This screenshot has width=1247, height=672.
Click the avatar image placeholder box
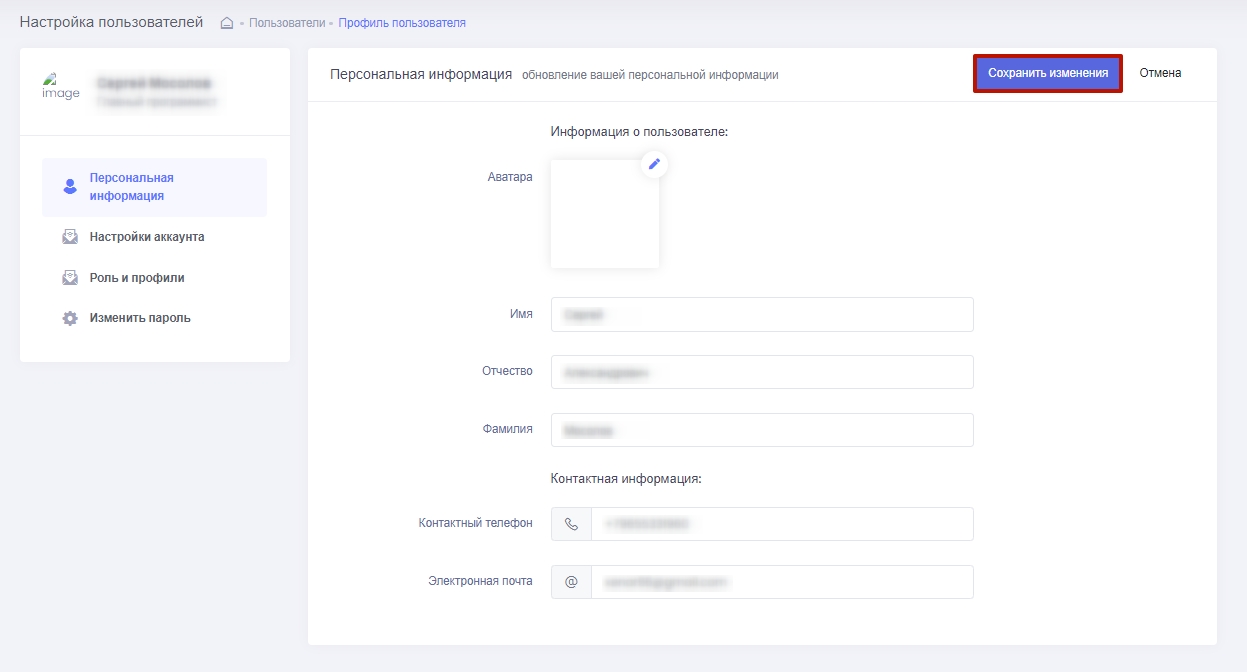[x=604, y=214]
